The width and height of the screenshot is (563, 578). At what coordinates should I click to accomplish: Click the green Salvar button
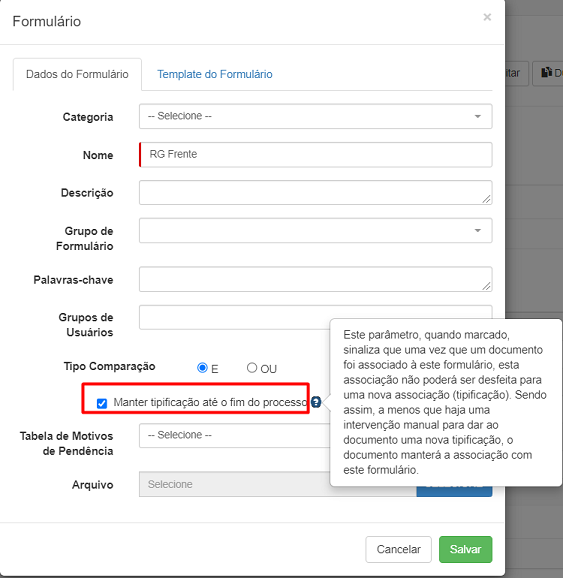pos(465,549)
